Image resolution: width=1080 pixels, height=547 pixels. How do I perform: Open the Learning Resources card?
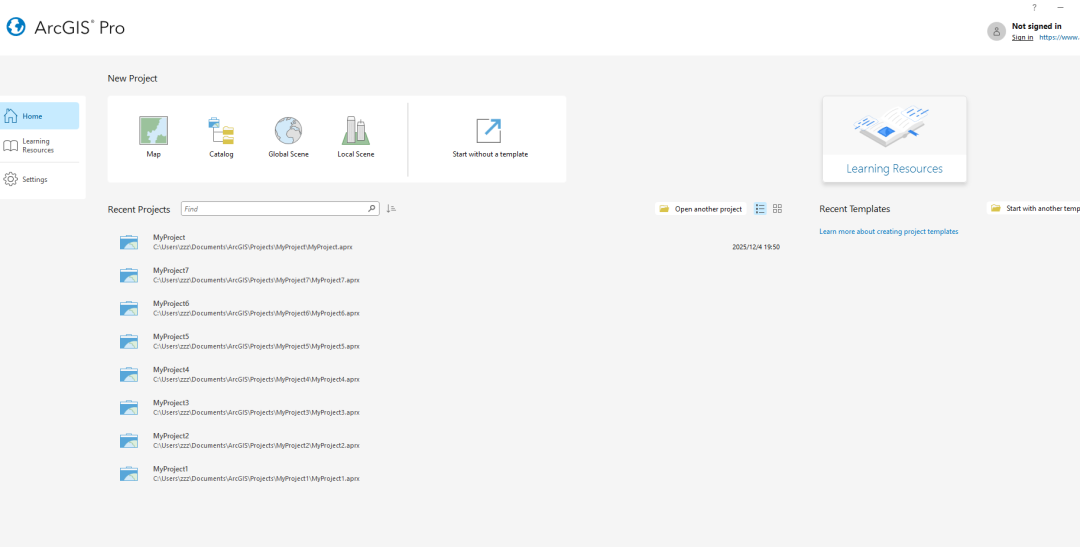pyautogui.click(x=894, y=139)
